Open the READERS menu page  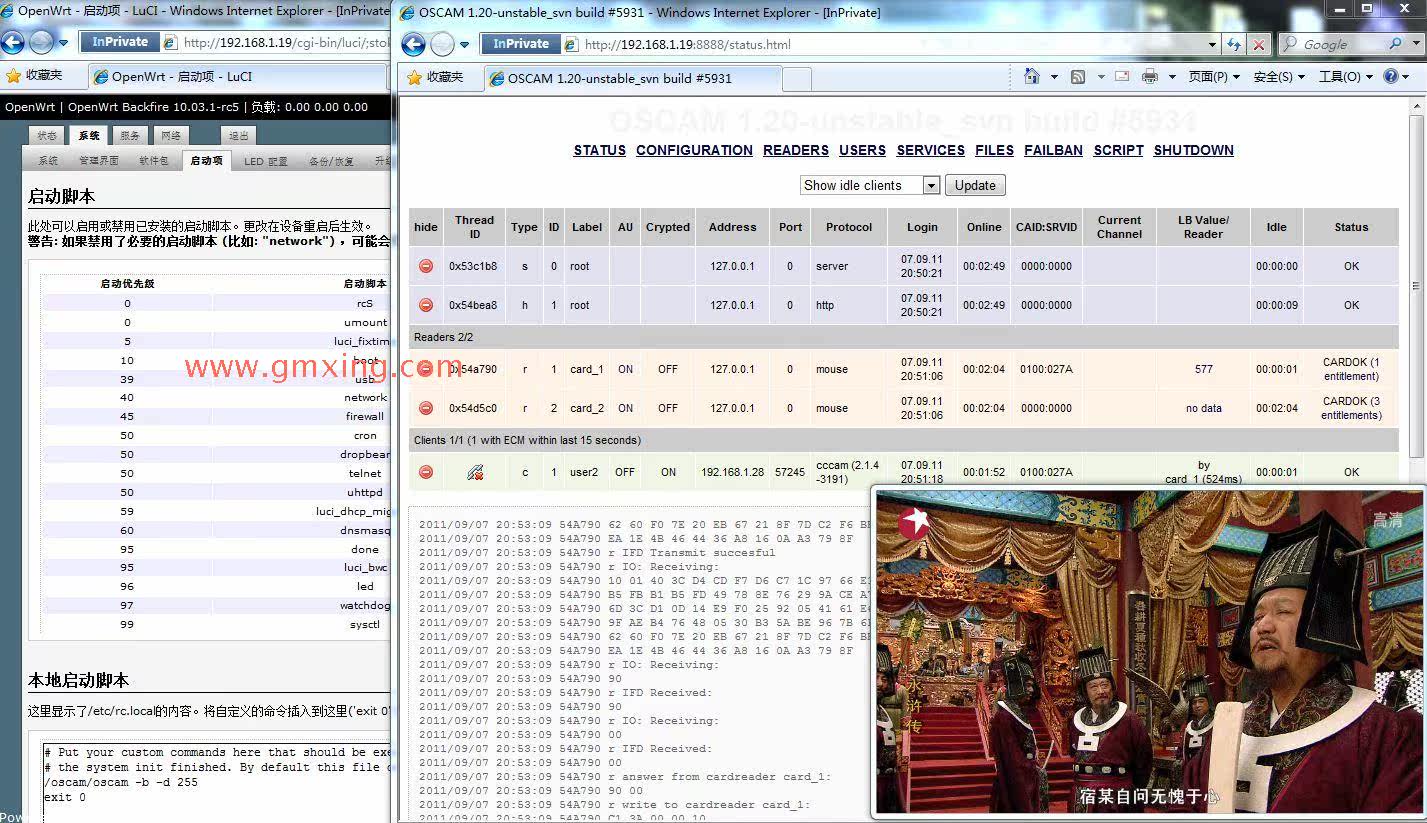[x=796, y=150]
